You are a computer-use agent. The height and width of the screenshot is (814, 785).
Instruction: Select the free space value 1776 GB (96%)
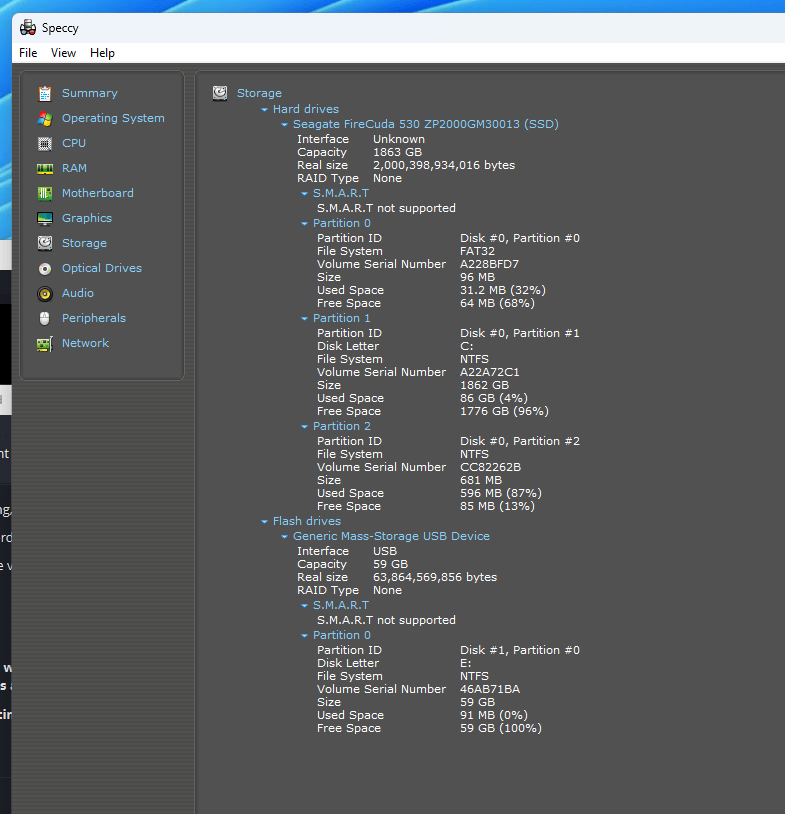[x=504, y=411]
